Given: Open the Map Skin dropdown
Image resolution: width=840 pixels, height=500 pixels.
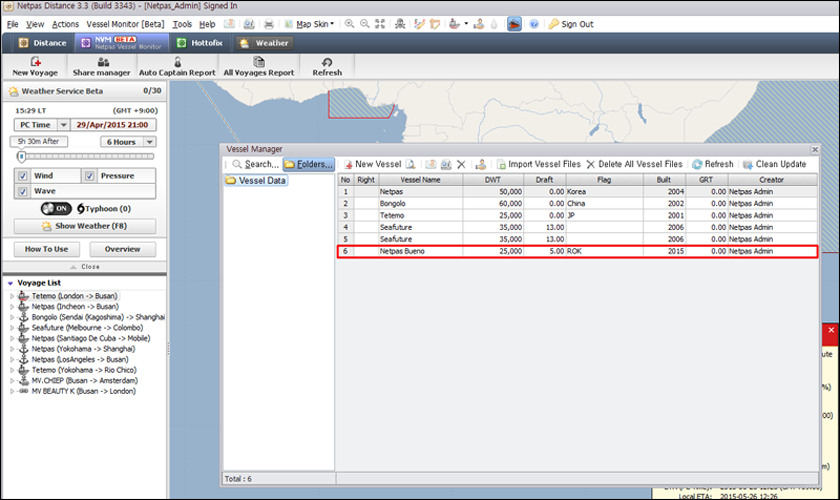Looking at the screenshot, I should click(x=310, y=24).
